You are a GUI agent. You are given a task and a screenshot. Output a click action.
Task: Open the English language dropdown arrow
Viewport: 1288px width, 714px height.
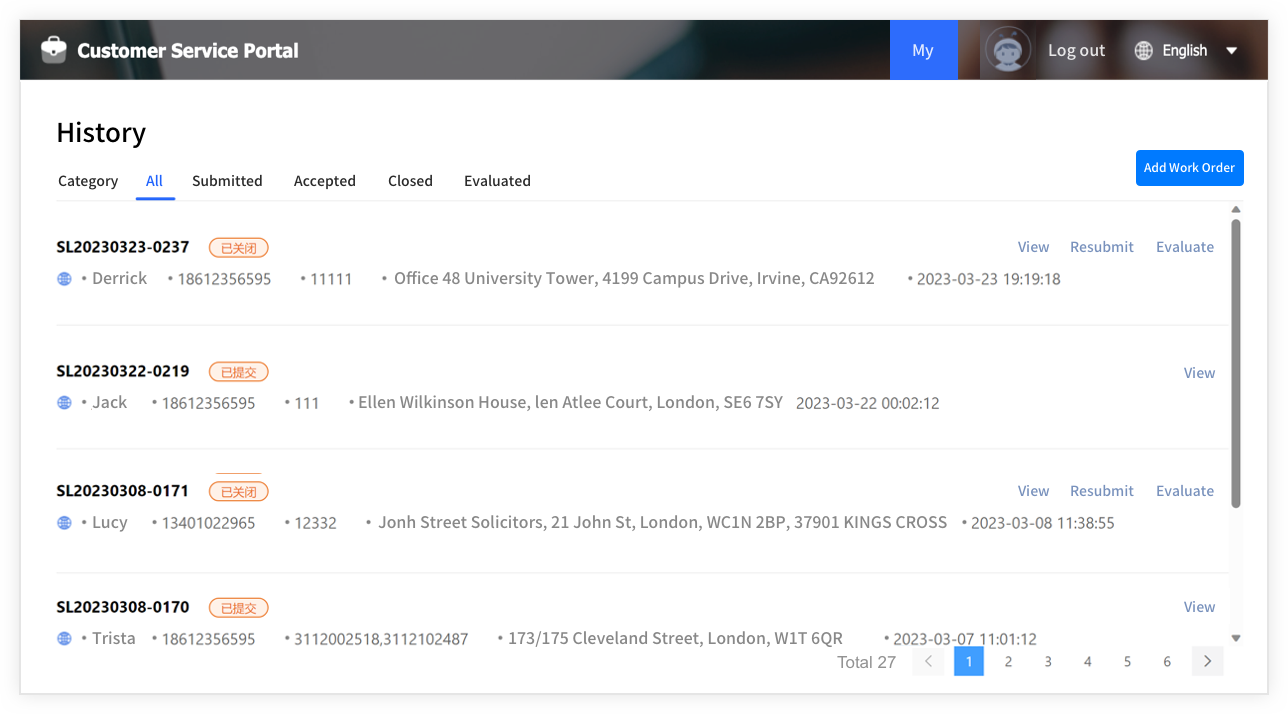[x=1232, y=51]
